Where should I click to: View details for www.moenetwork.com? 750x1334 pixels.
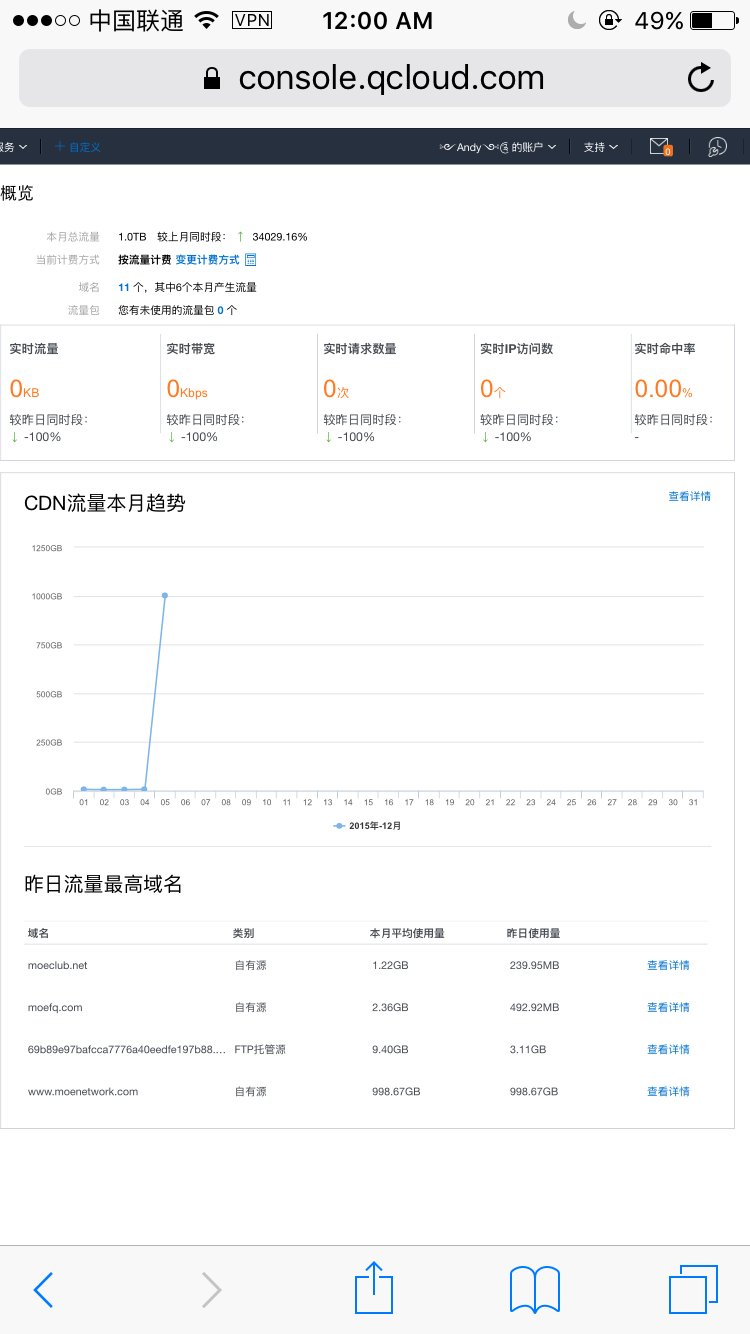(668, 1091)
